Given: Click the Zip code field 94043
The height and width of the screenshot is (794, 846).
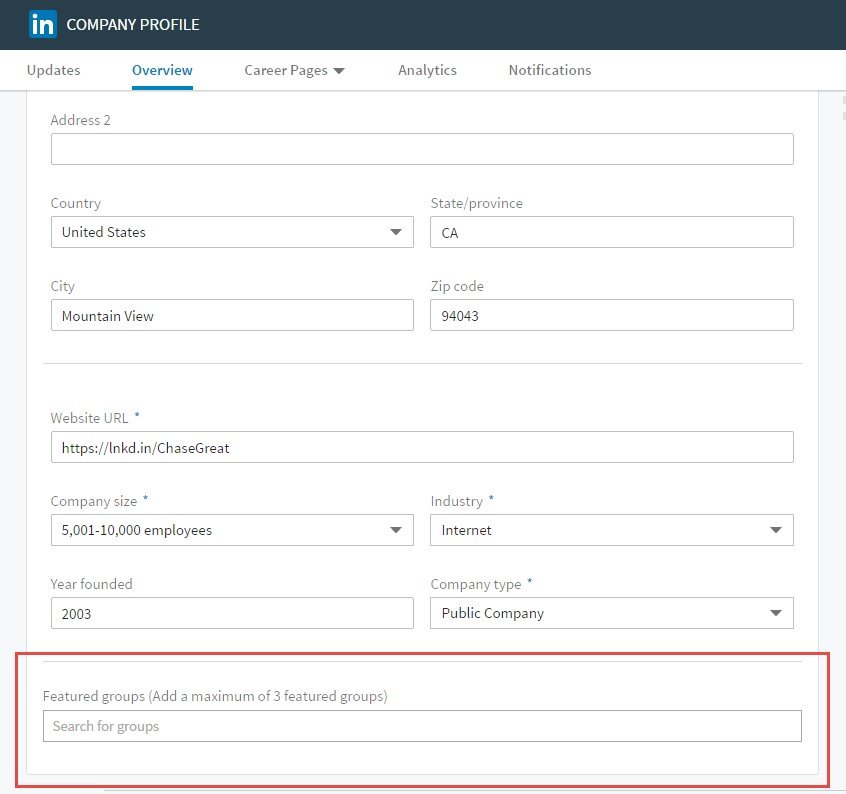Looking at the screenshot, I should (612, 315).
